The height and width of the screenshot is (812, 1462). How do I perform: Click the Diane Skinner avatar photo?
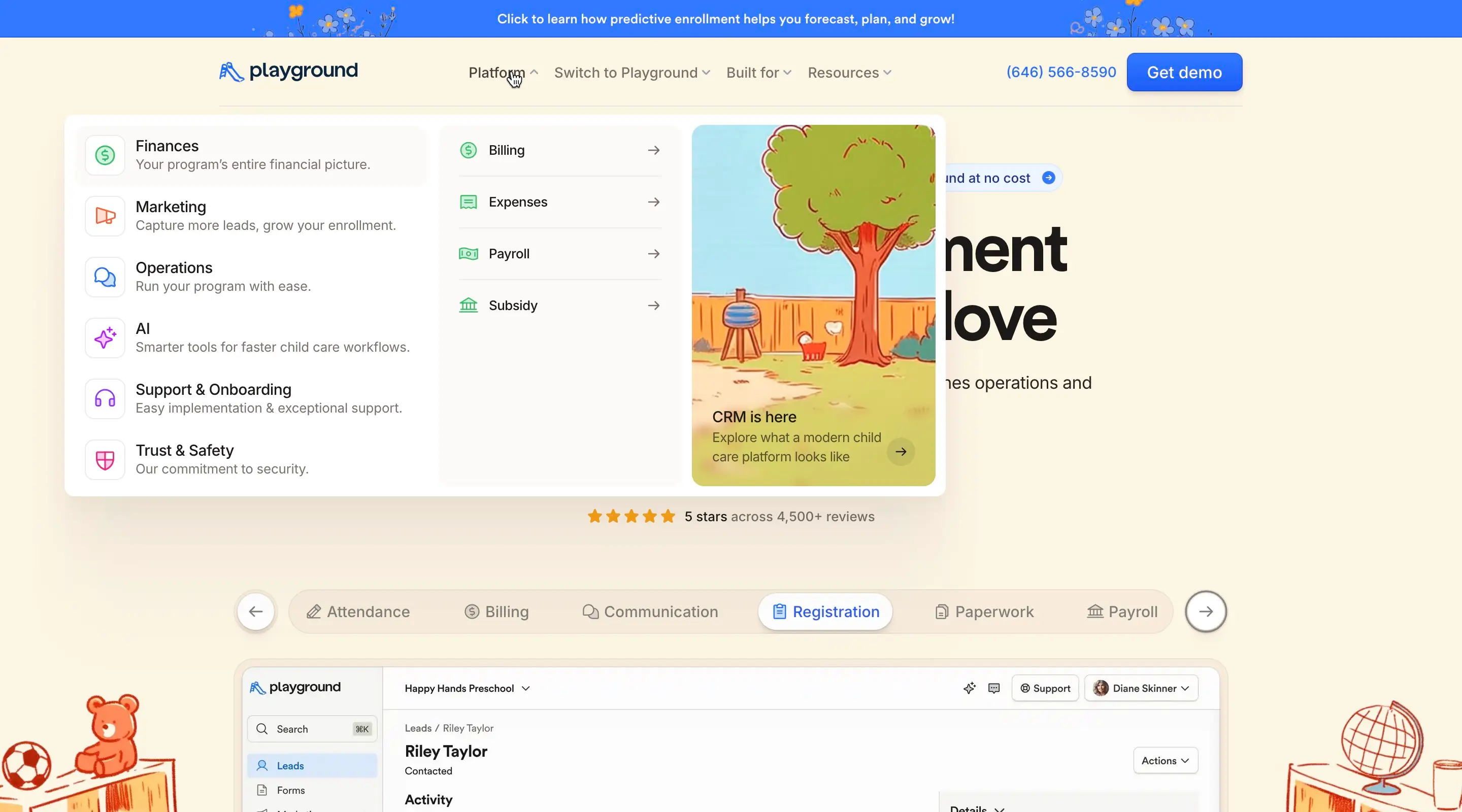point(1101,688)
